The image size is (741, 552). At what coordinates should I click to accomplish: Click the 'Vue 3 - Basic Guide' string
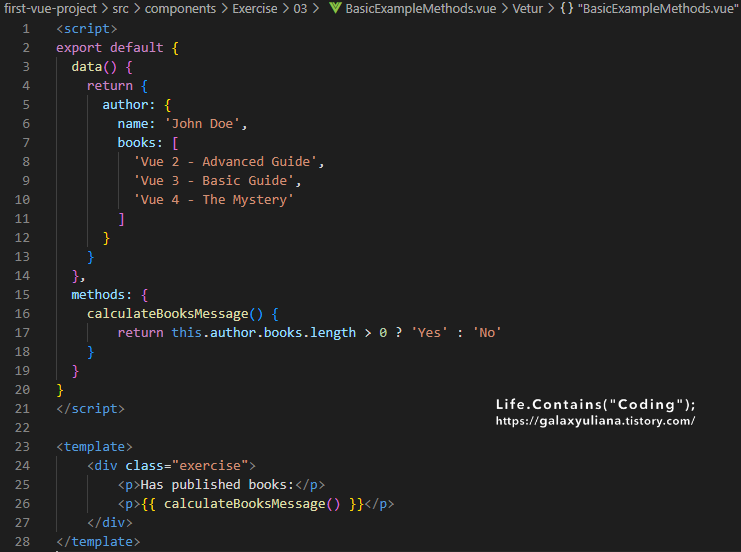click(x=214, y=181)
